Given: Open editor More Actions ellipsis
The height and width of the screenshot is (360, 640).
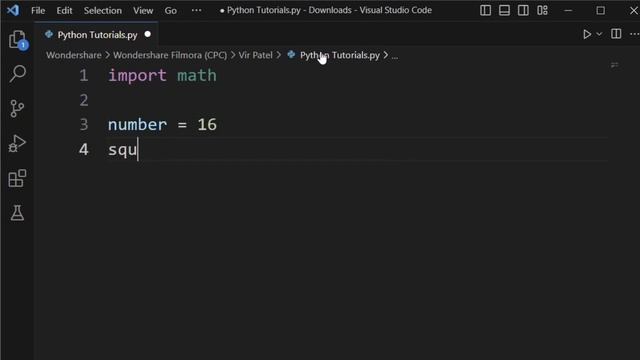Looking at the screenshot, I should coord(634,34).
